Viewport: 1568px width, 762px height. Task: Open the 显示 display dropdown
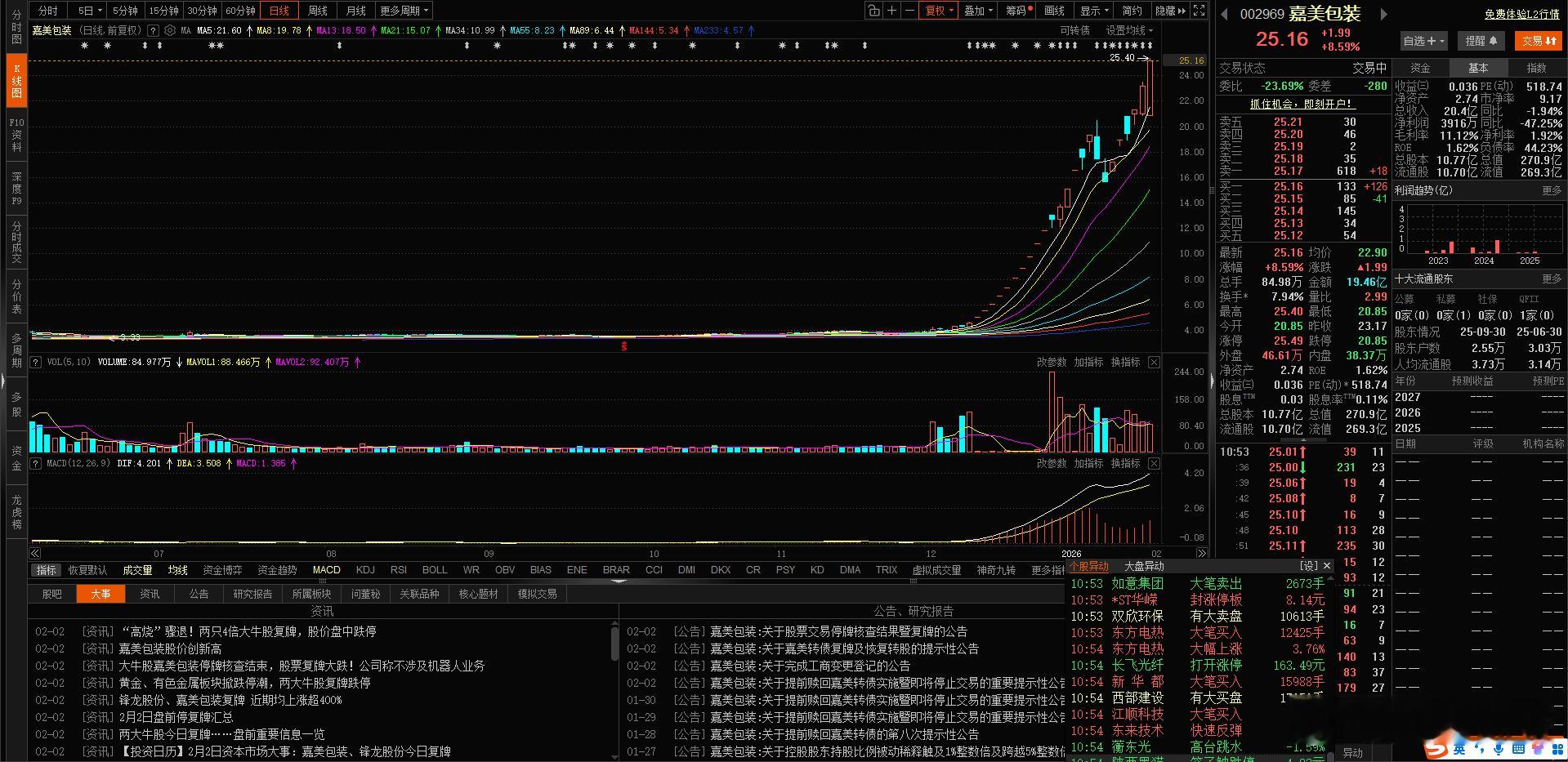[x=1094, y=11]
